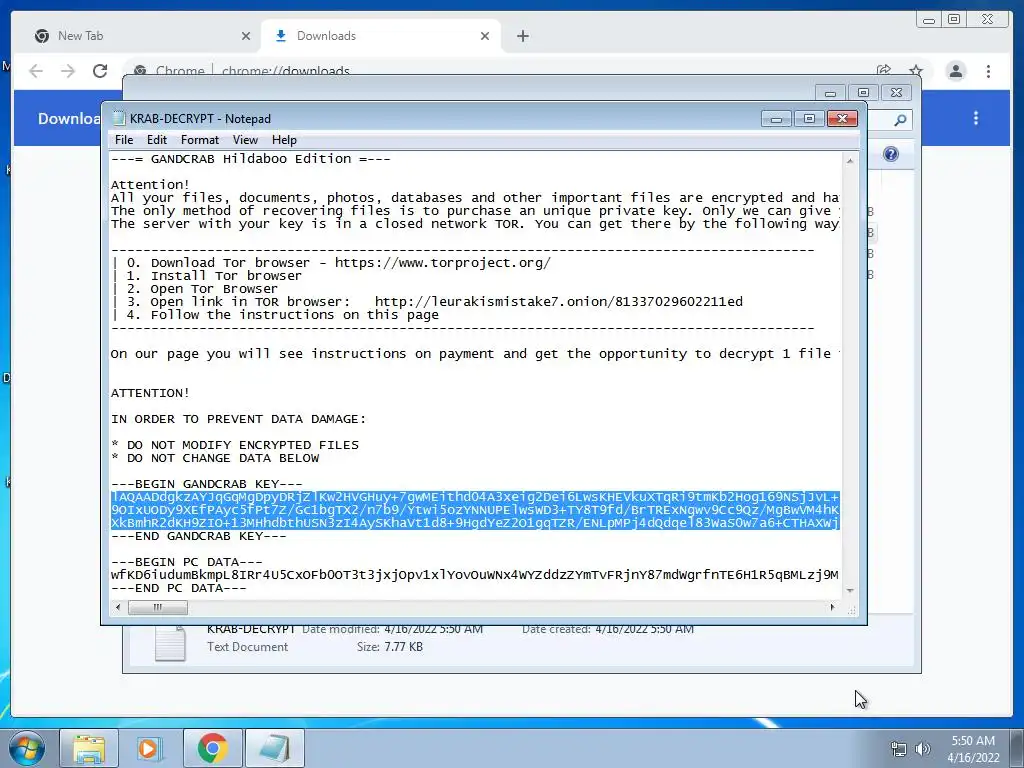Reload the Chrome page
This screenshot has width=1024, height=768.
point(100,71)
